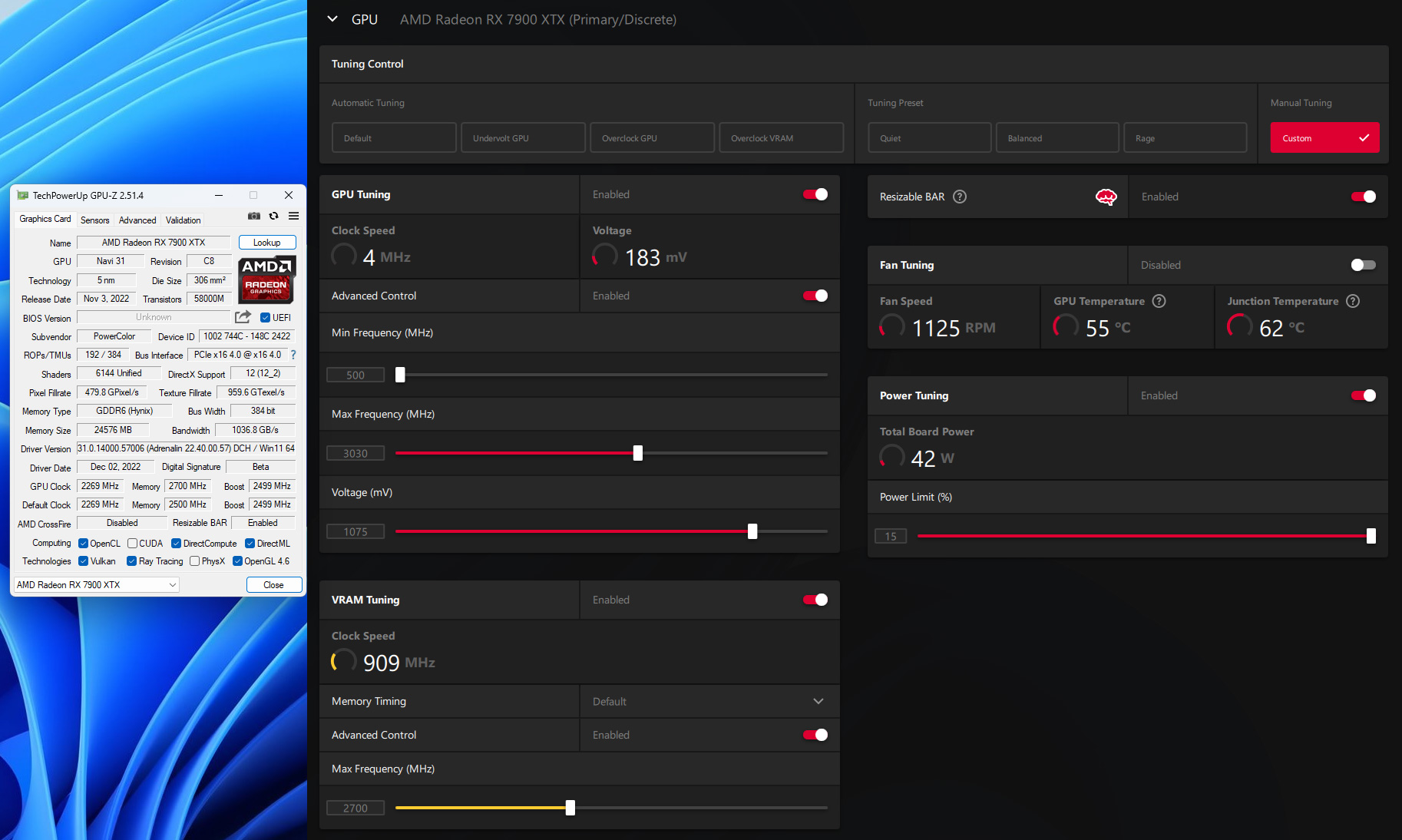Screen dimensions: 1402x840
Task: Toggle the VRAM Tuning switch
Action: coord(815,600)
